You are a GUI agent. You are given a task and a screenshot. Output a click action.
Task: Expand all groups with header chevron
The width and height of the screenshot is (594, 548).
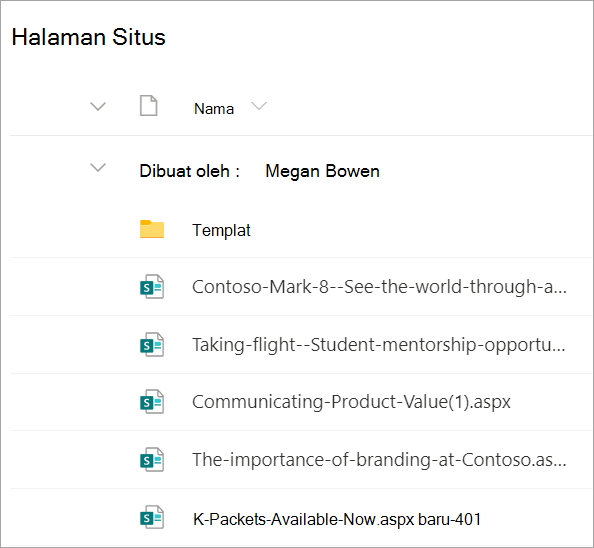click(98, 106)
